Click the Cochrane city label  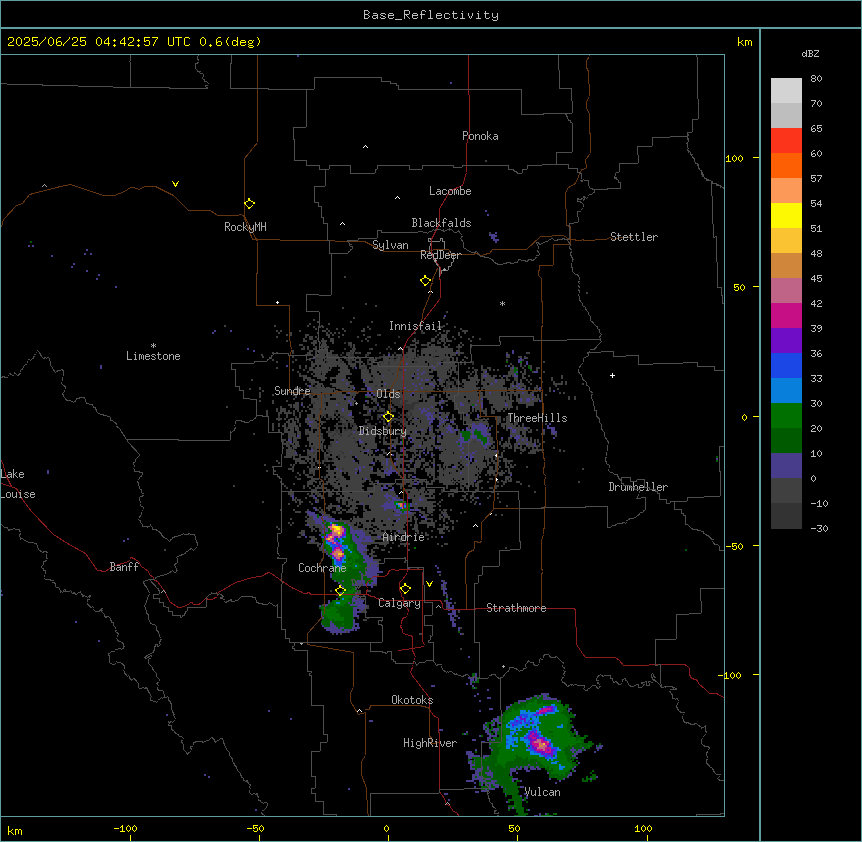click(322, 568)
